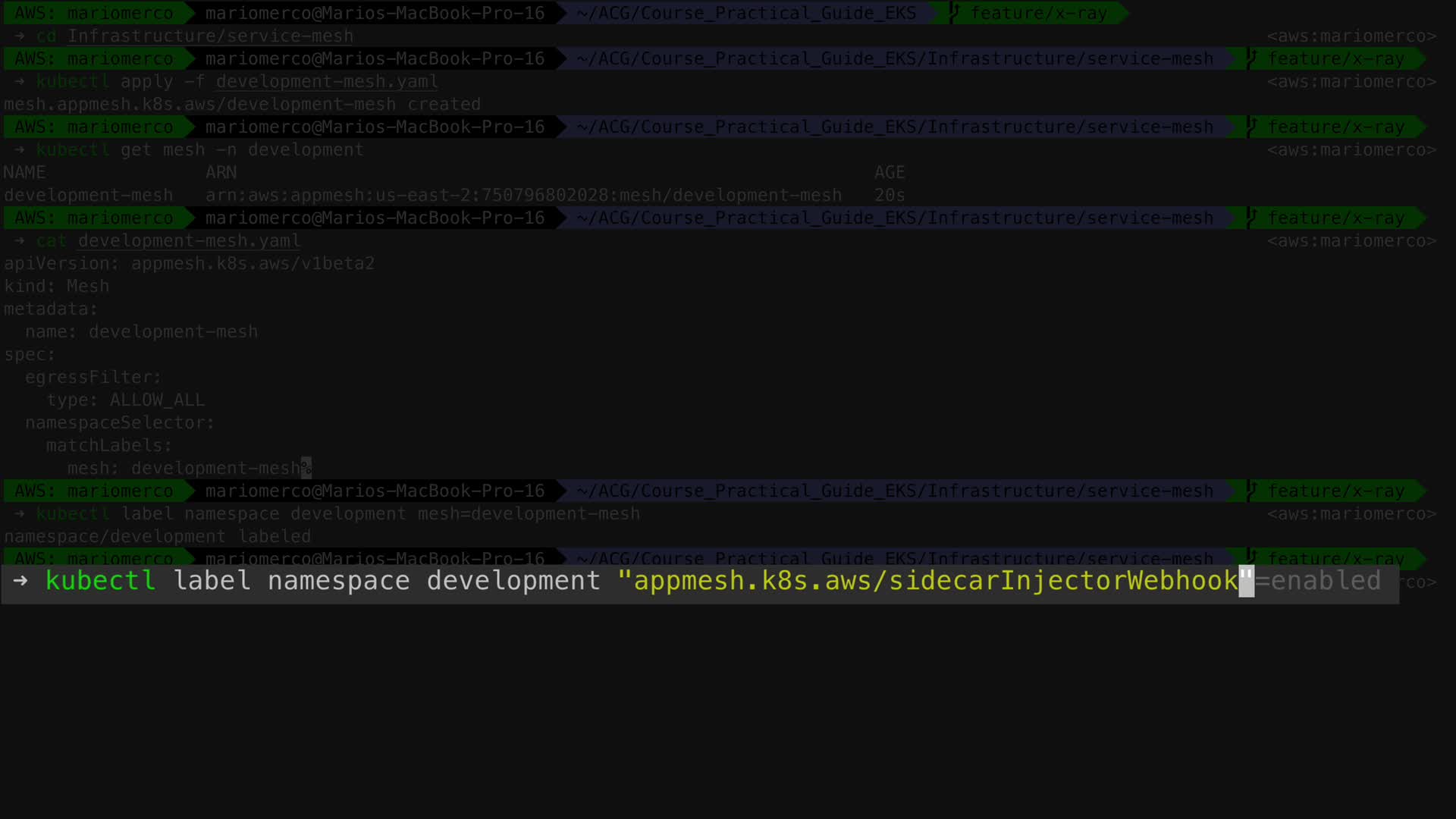
Task: Click the 'namespace/development labeled' output line
Action: (157, 536)
